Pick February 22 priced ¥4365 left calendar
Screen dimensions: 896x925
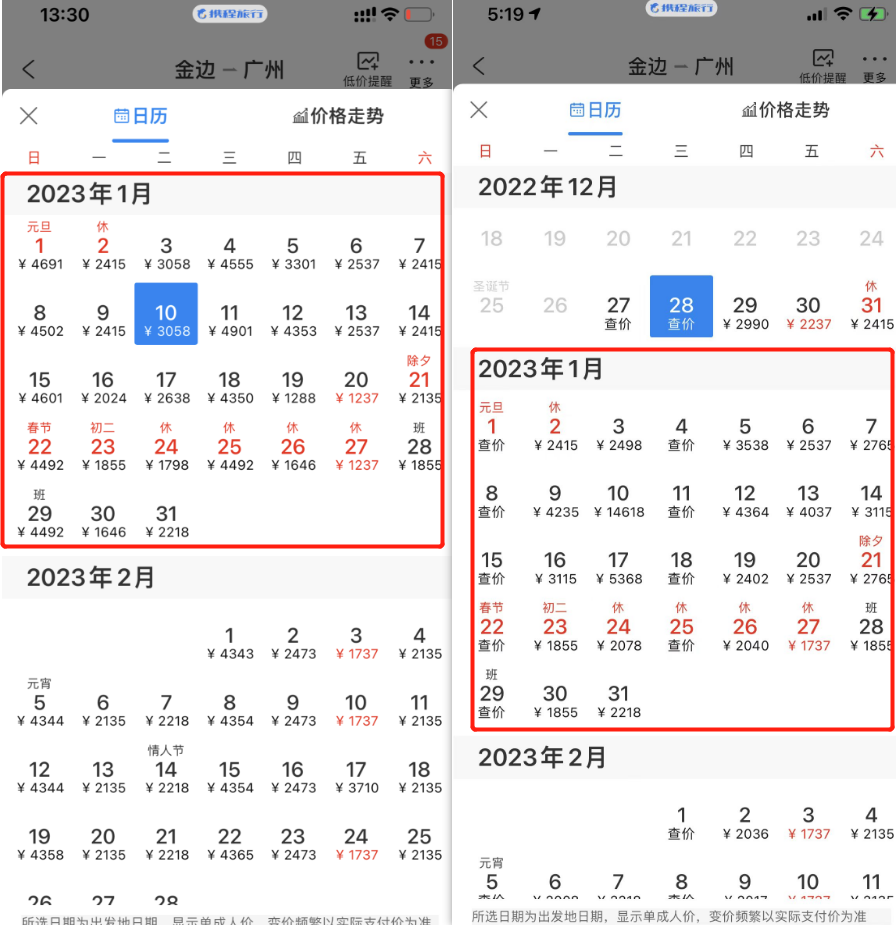pyautogui.click(x=229, y=844)
